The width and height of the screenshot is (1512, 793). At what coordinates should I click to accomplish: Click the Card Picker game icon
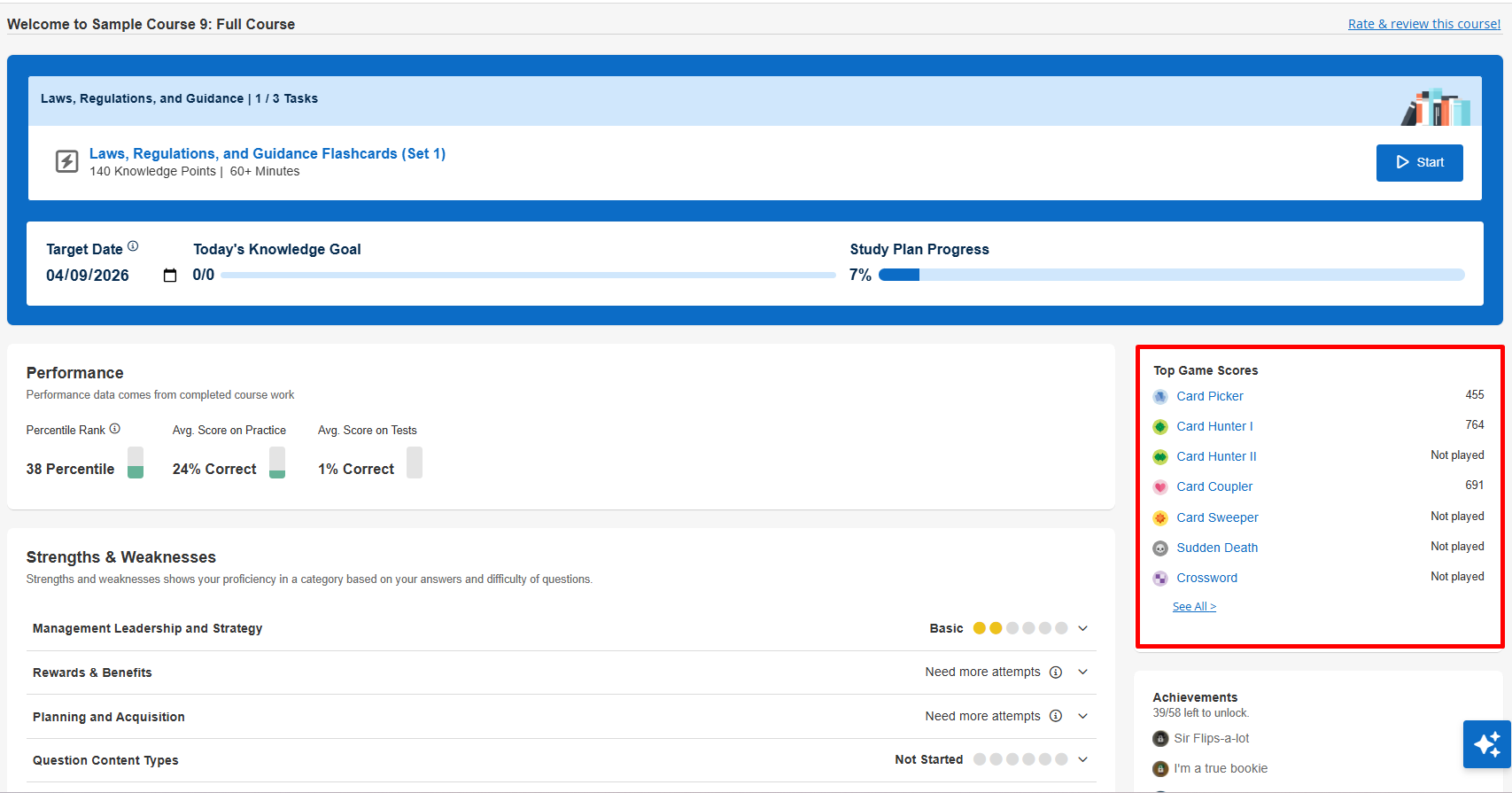coord(1160,397)
